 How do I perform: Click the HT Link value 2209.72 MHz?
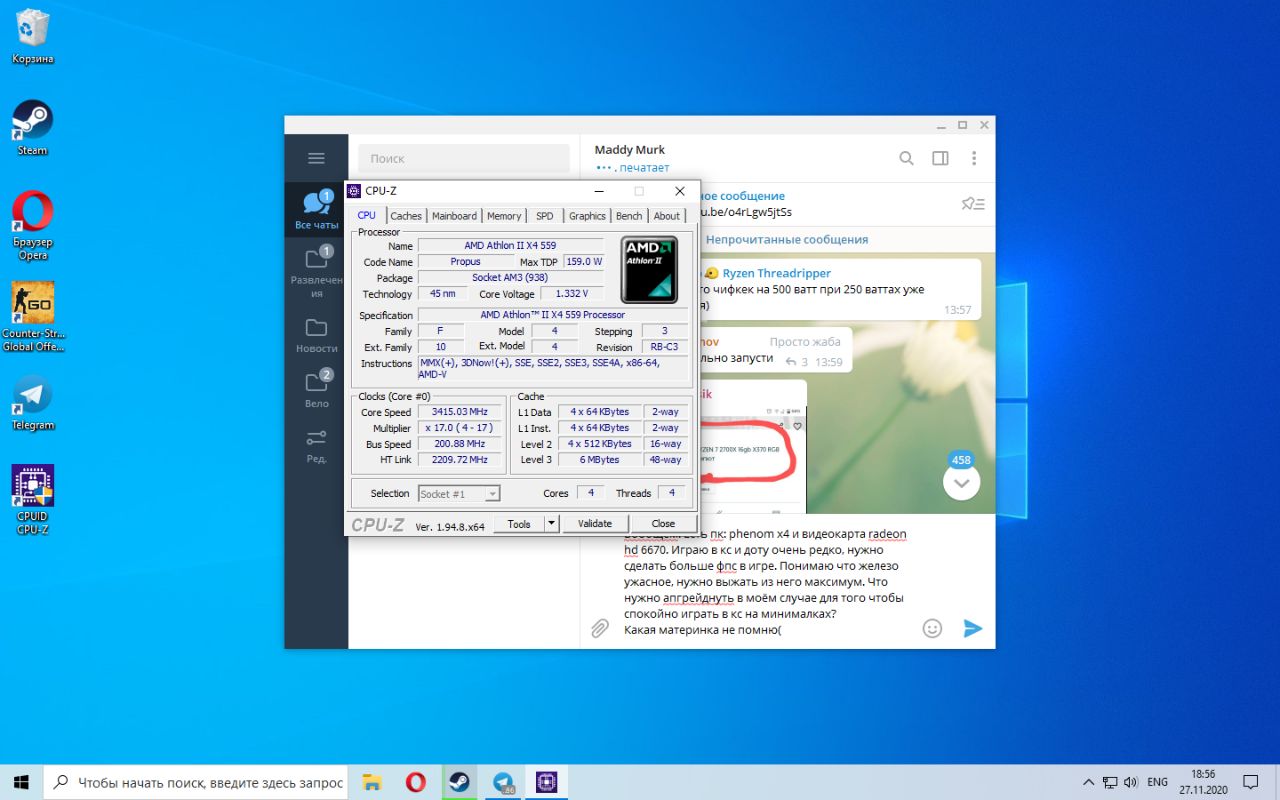pyautogui.click(x=459, y=460)
